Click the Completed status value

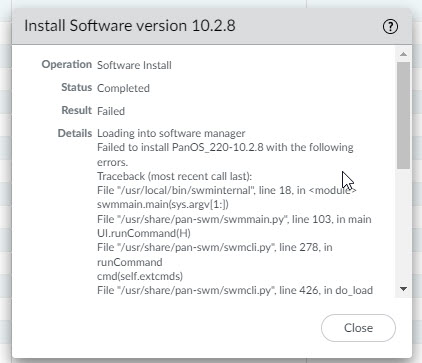[x=123, y=88]
